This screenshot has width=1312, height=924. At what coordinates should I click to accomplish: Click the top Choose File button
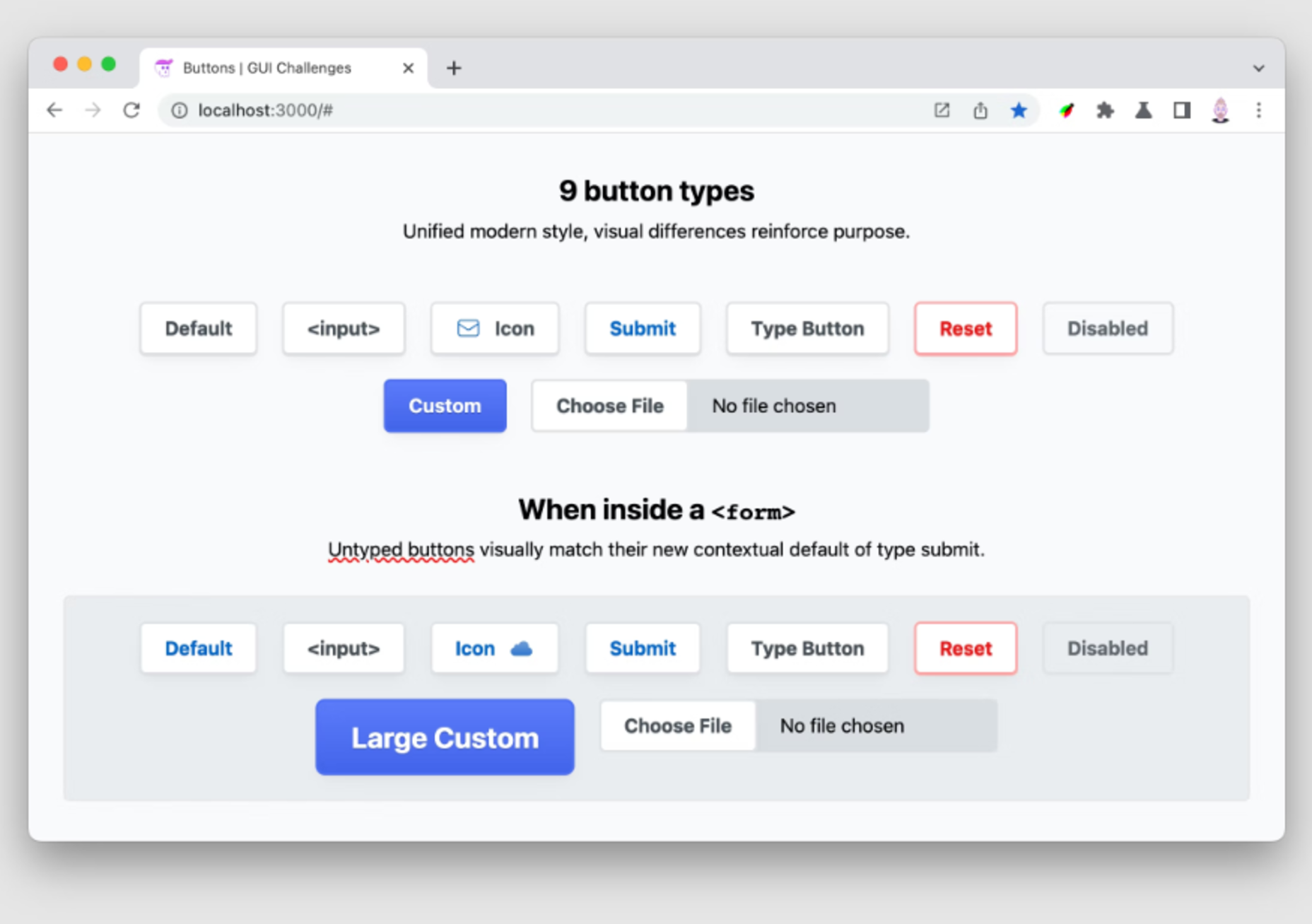coord(609,406)
